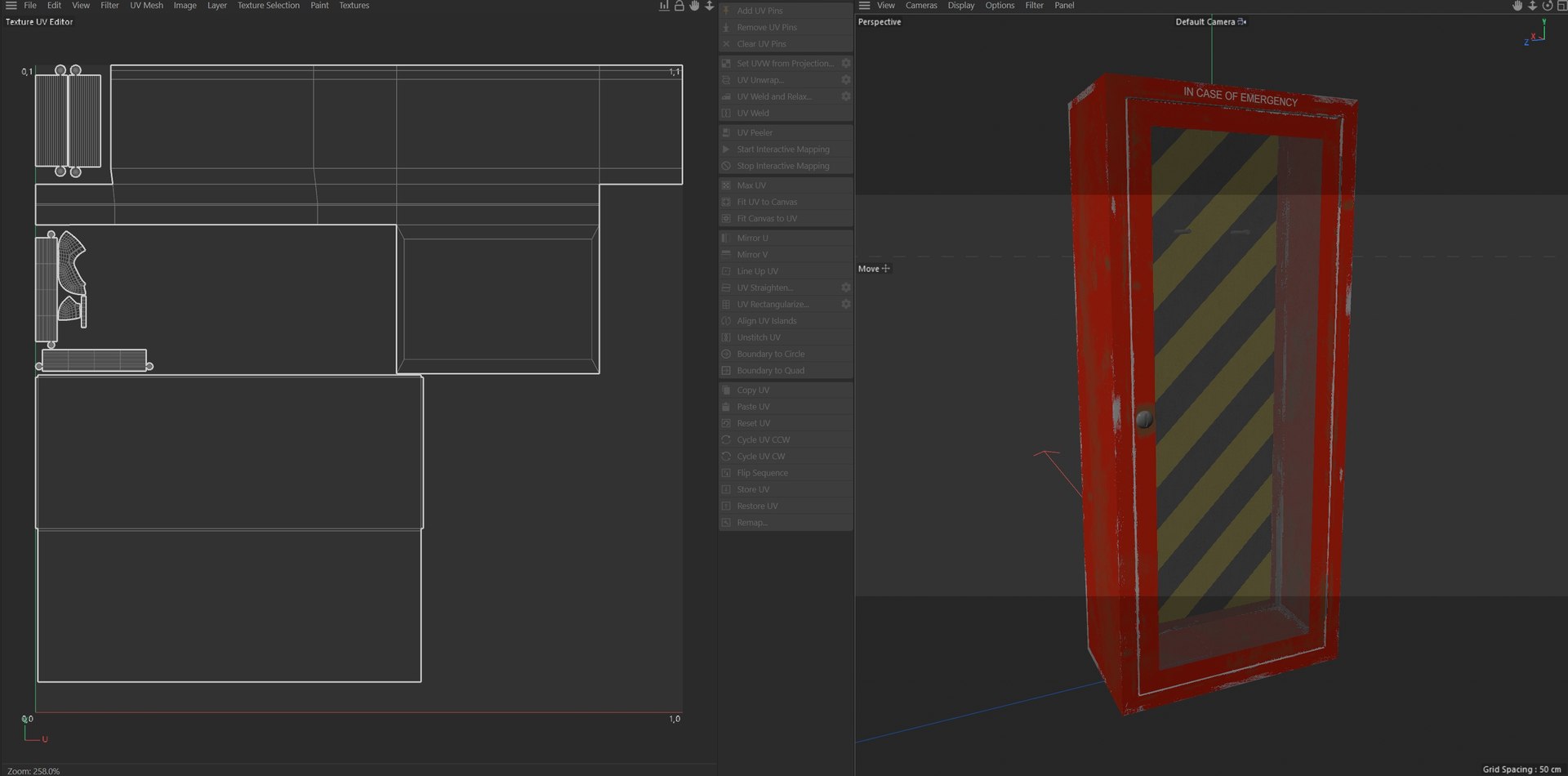Open UV Straighten settings gear
This screenshot has height=776, width=1568.
[846, 288]
